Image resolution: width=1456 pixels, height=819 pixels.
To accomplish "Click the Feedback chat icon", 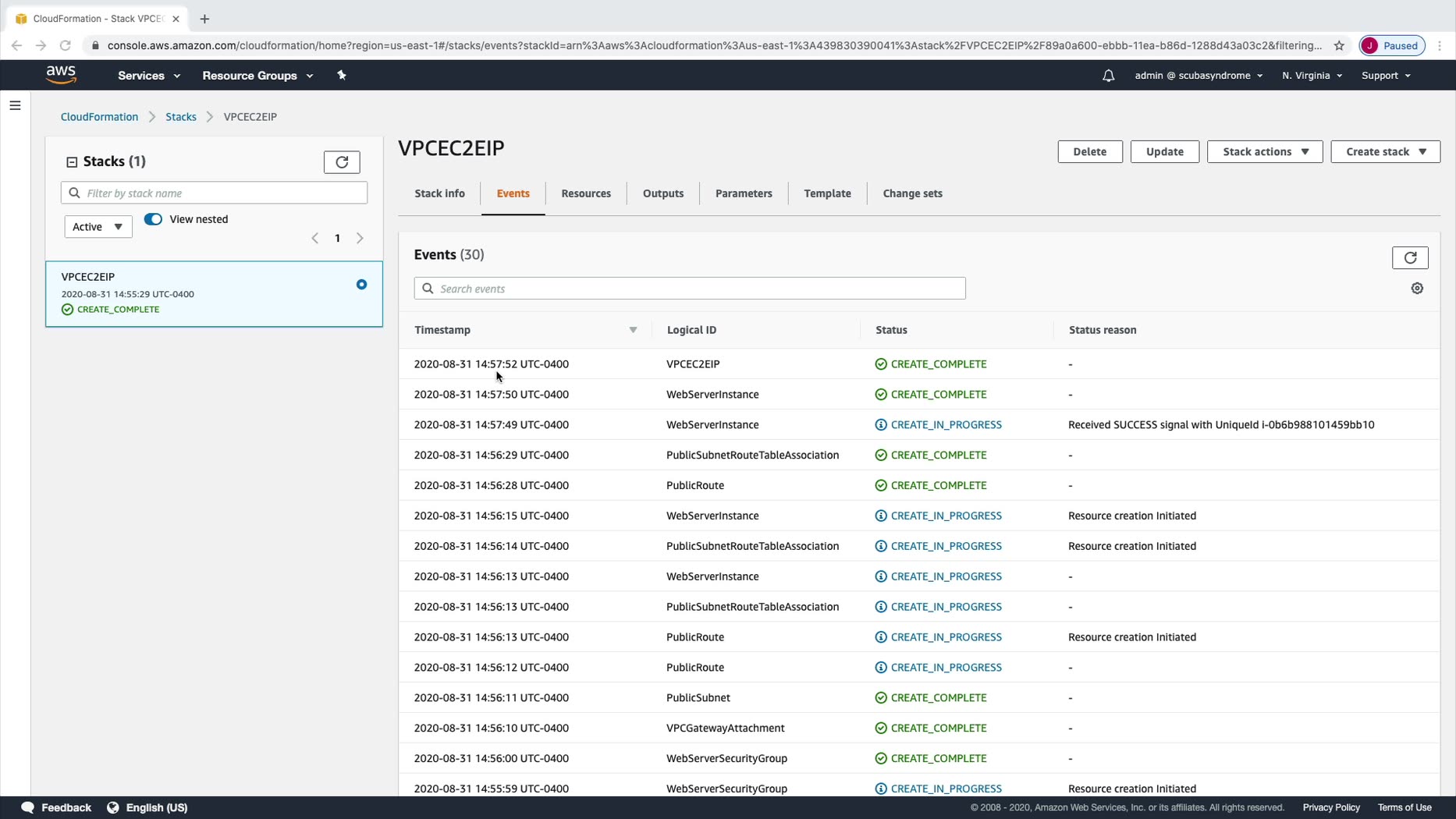I will (x=28, y=807).
